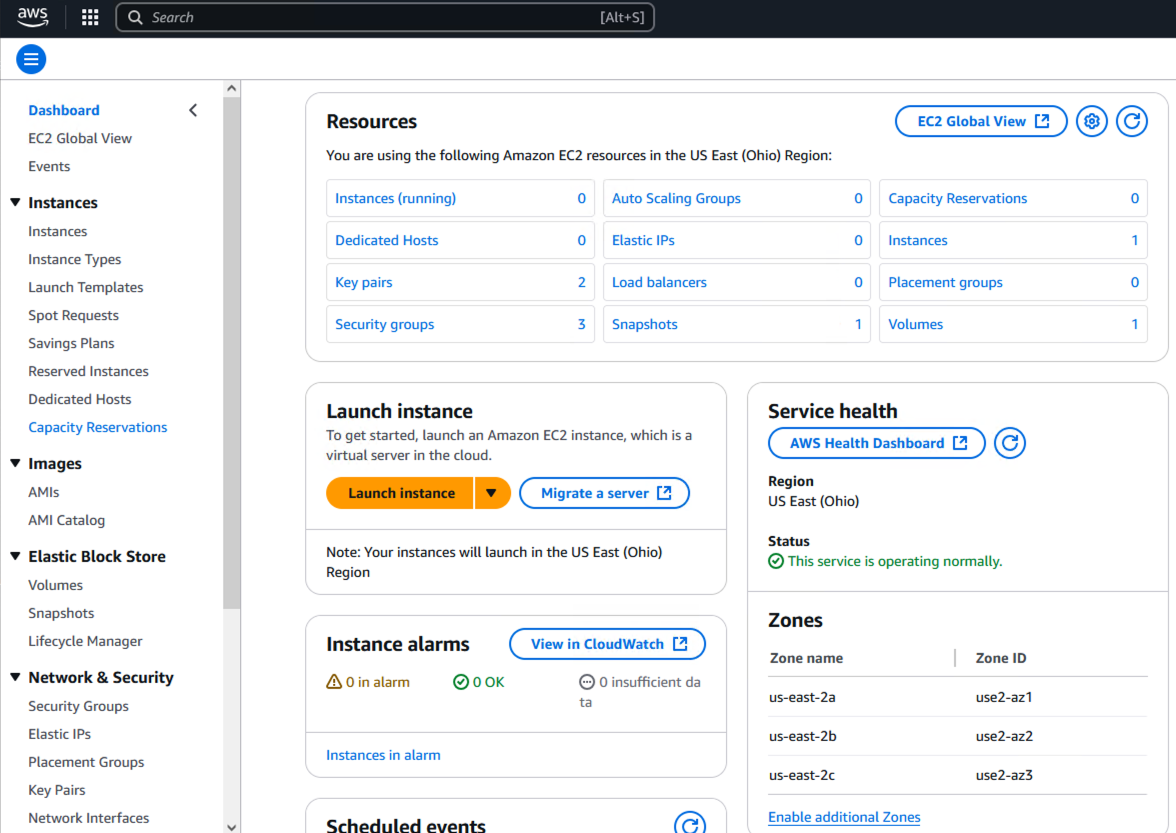Collapse the Network & Security section
Image resolution: width=1176 pixels, height=833 pixels.
coord(15,678)
